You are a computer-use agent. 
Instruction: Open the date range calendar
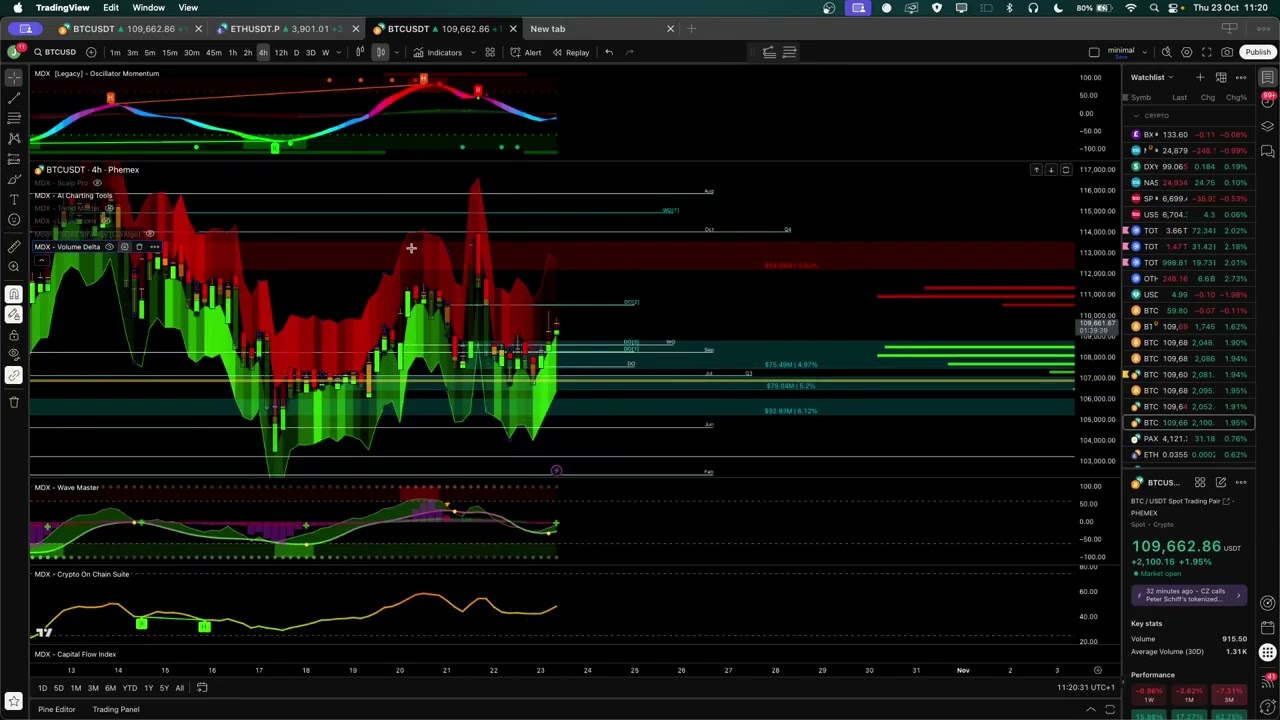[202, 687]
